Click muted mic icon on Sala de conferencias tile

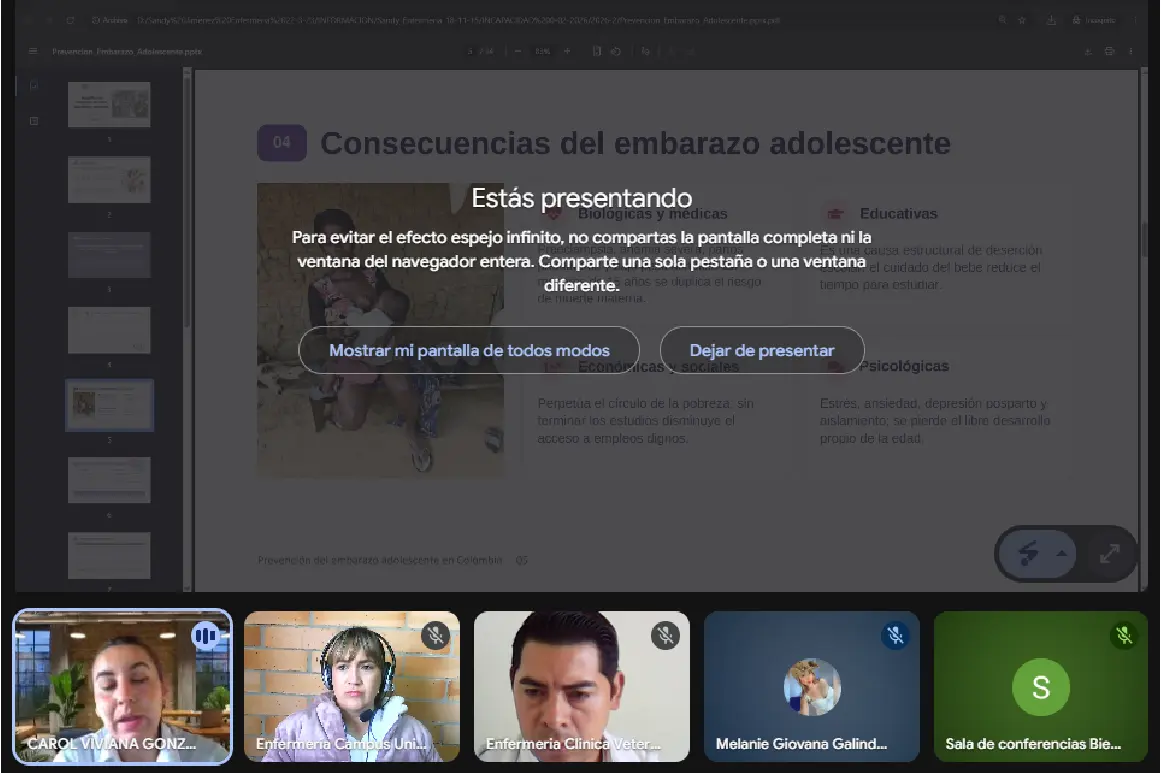coord(1124,635)
